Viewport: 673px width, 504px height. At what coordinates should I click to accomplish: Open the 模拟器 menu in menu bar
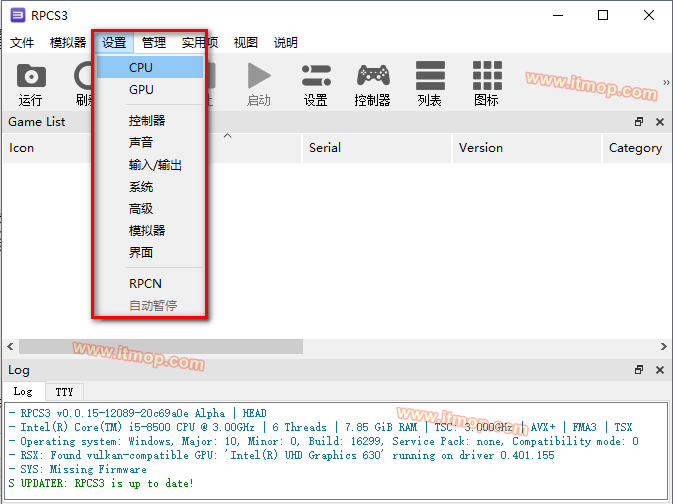tap(68, 42)
